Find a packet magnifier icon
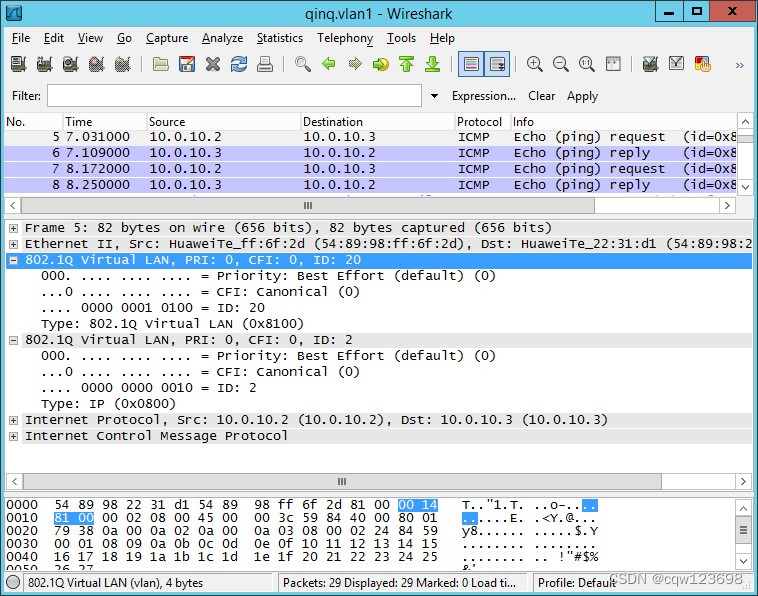Screen dimensions: 758x596 tap(303, 64)
